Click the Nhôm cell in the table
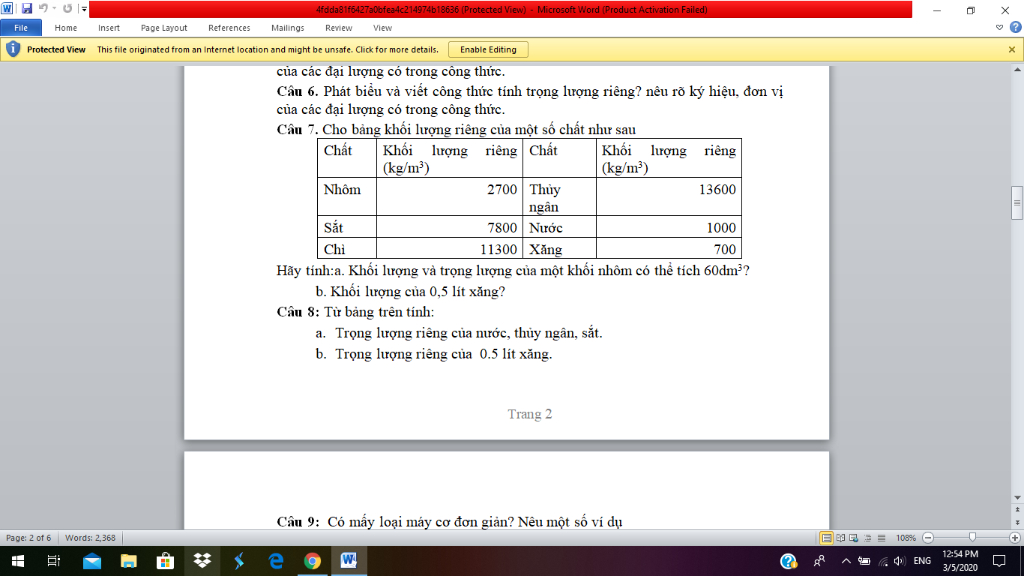 [x=347, y=197]
